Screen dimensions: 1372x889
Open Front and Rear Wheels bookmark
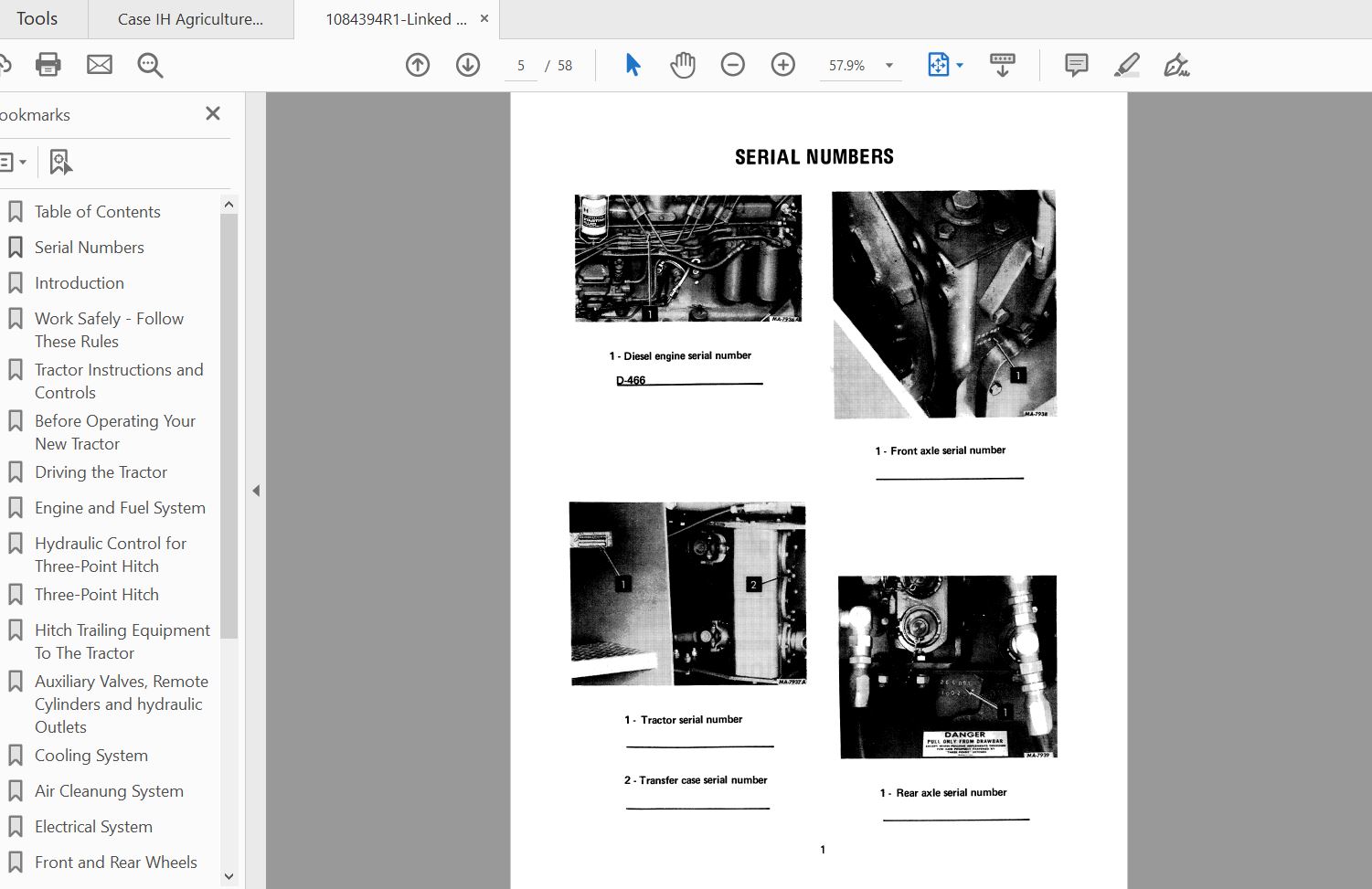[x=116, y=863]
